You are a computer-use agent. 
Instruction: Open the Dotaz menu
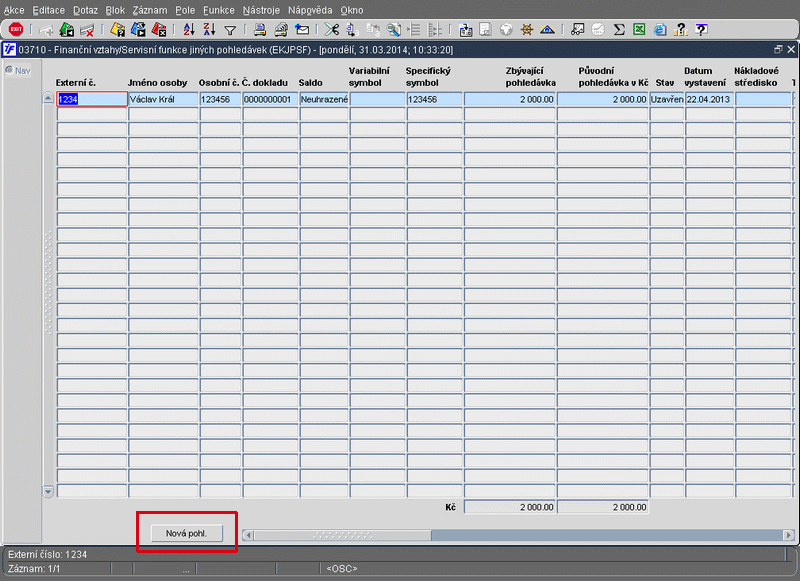(x=85, y=10)
